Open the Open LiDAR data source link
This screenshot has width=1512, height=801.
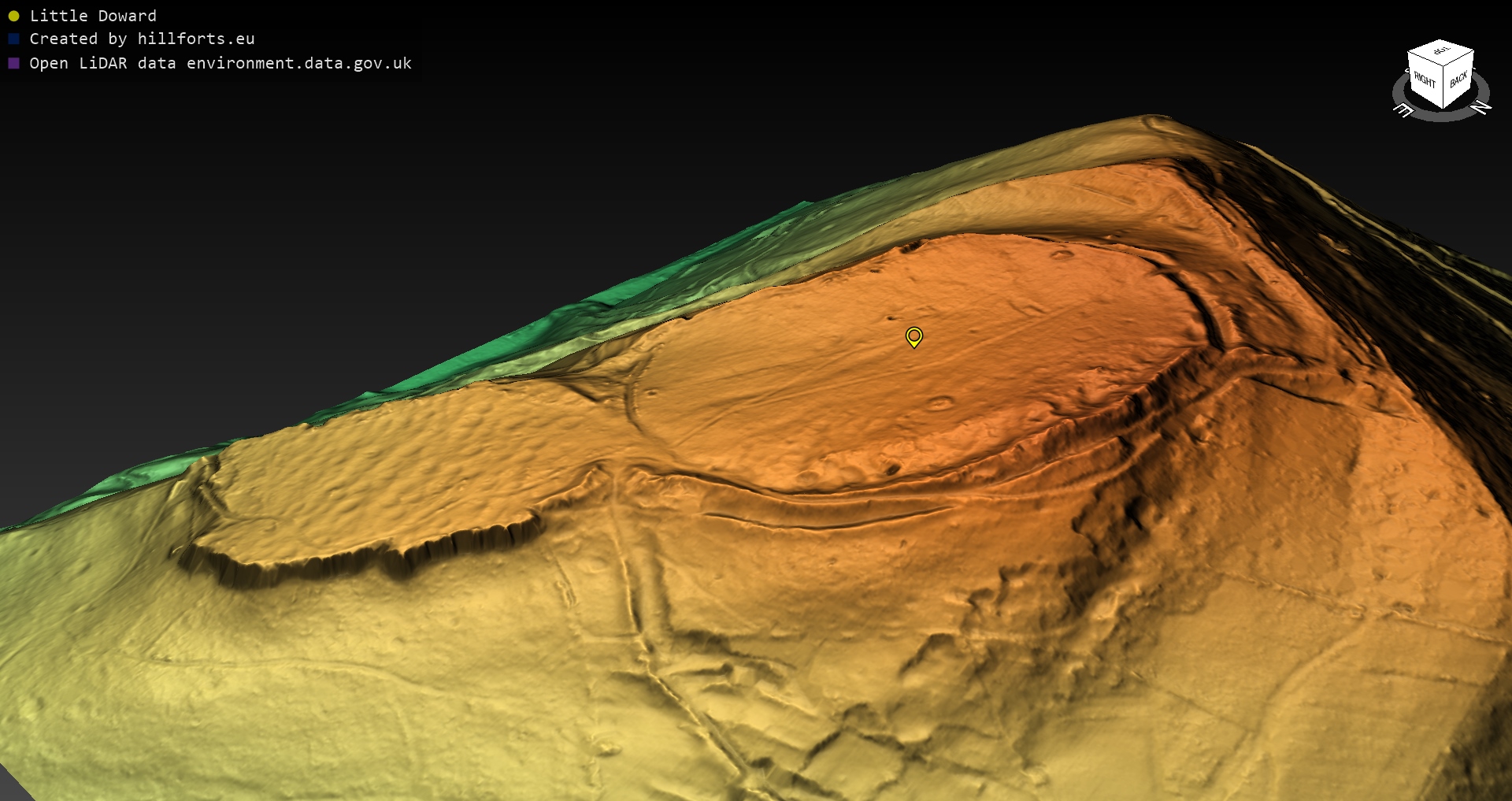point(220,63)
